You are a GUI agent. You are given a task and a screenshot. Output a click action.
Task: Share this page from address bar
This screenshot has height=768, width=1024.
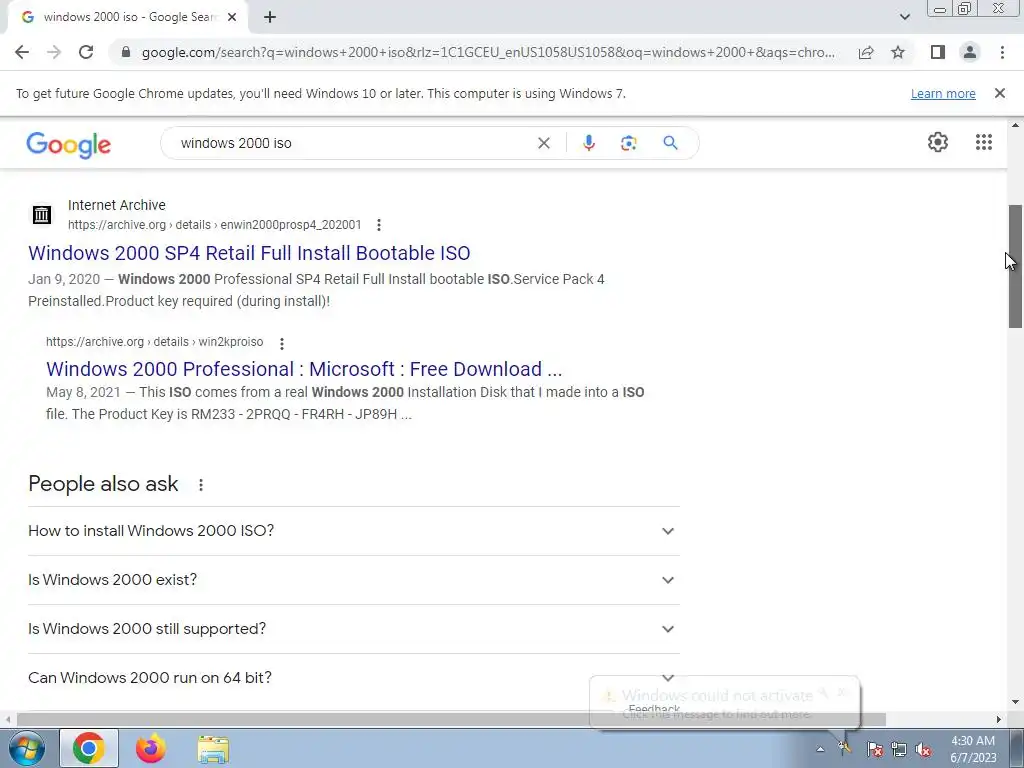point(866,52)
